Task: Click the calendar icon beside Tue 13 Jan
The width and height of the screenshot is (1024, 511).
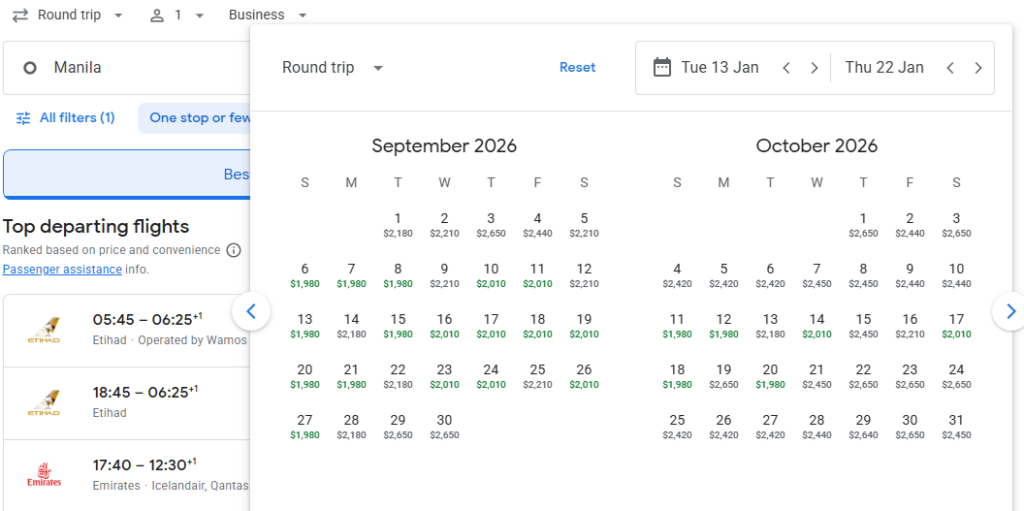Action: [x=662, y=67]
